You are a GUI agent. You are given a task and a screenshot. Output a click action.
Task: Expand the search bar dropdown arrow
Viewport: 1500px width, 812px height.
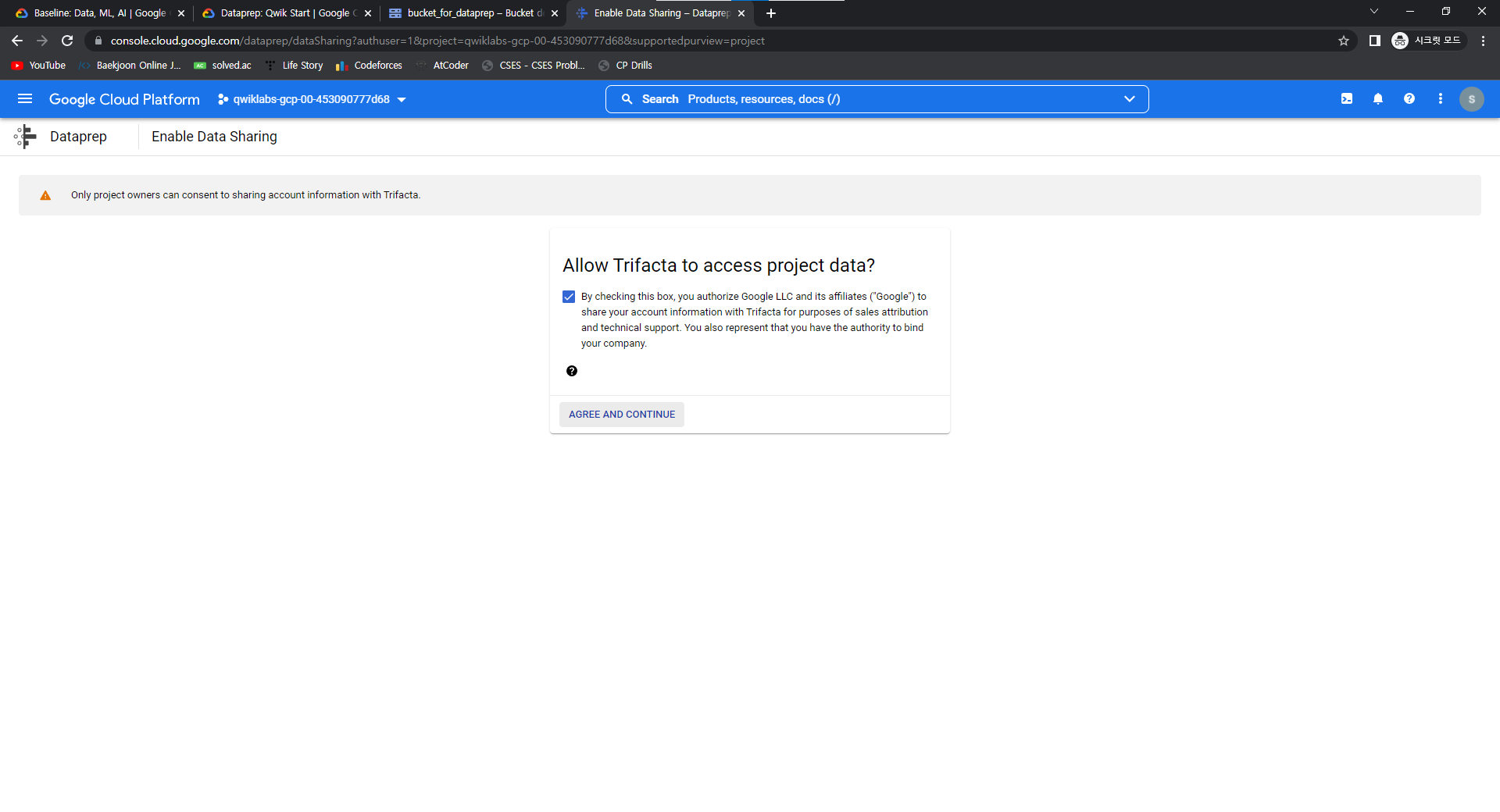pos(1129,99)
